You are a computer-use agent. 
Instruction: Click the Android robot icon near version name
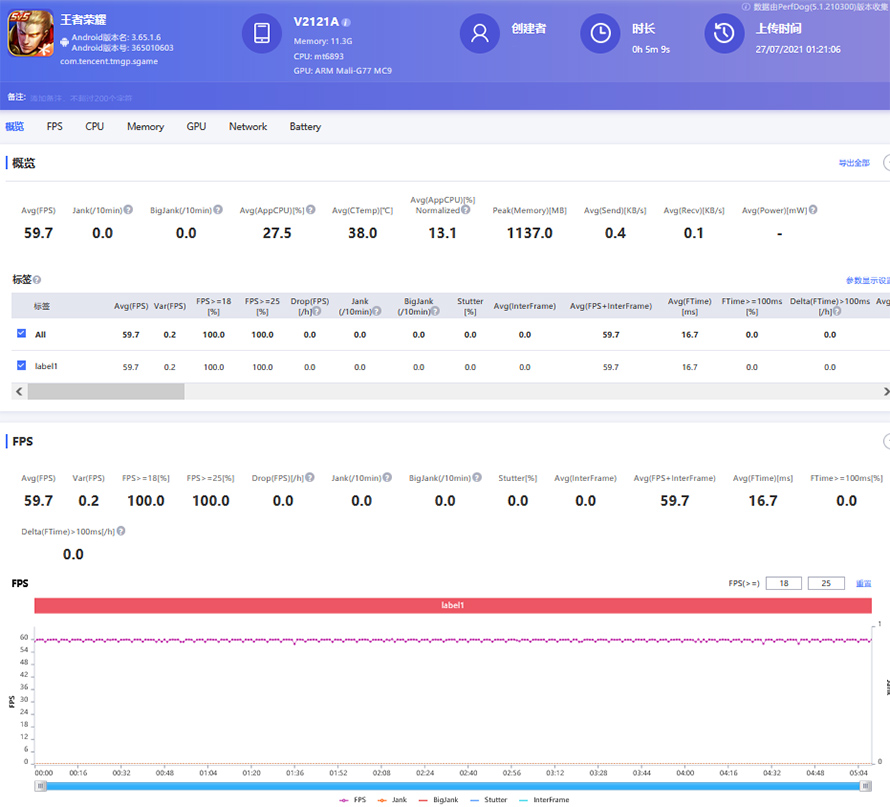click(x=65, y=42)
